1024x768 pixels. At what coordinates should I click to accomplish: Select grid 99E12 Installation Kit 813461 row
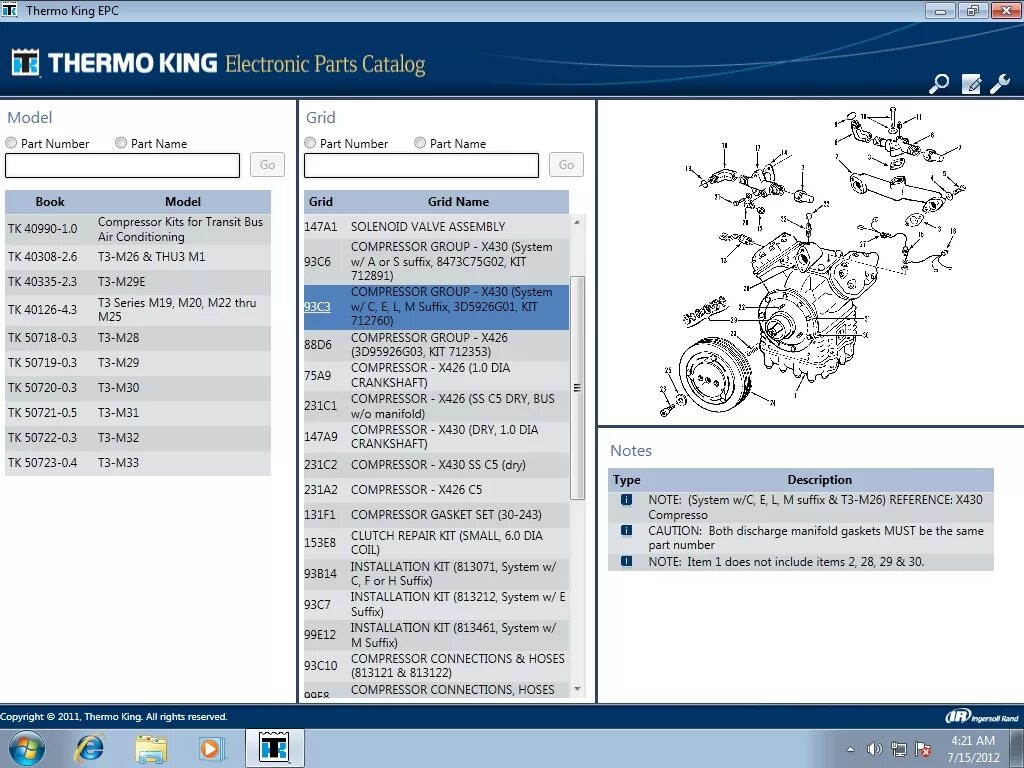point(436,635)
